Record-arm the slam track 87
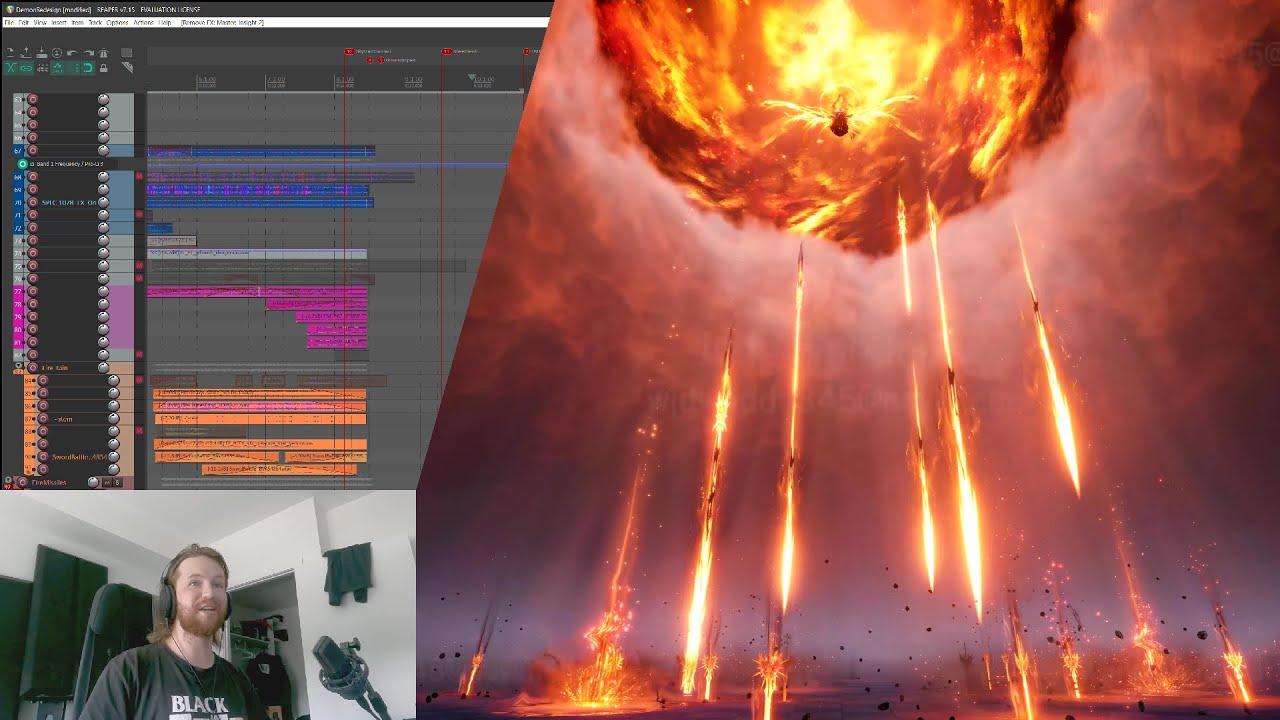This screenshot has height=720, width=1280. [x=43, y=419]
